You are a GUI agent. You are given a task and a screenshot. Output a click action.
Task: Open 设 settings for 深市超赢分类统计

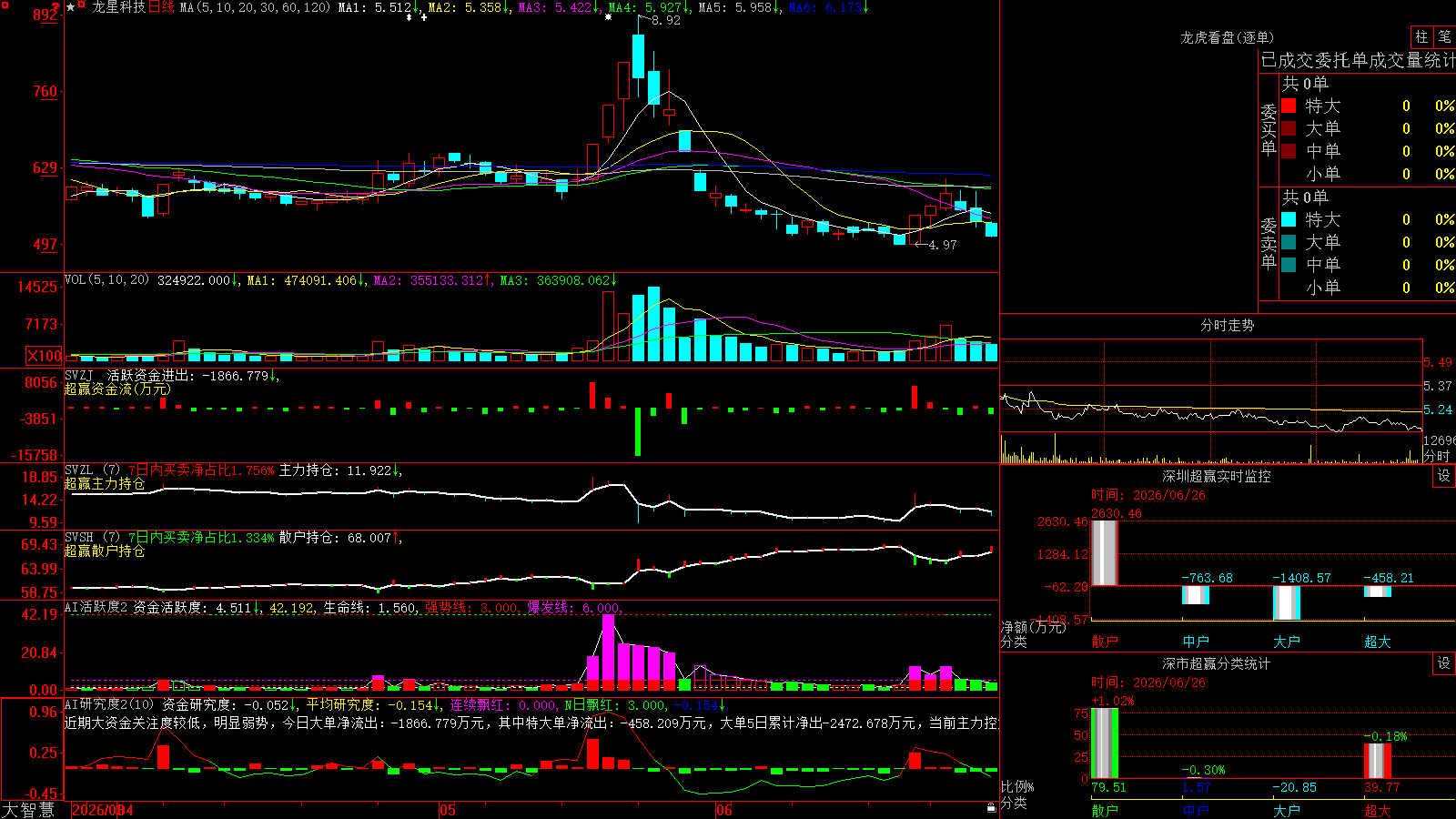coord(1444,663)
